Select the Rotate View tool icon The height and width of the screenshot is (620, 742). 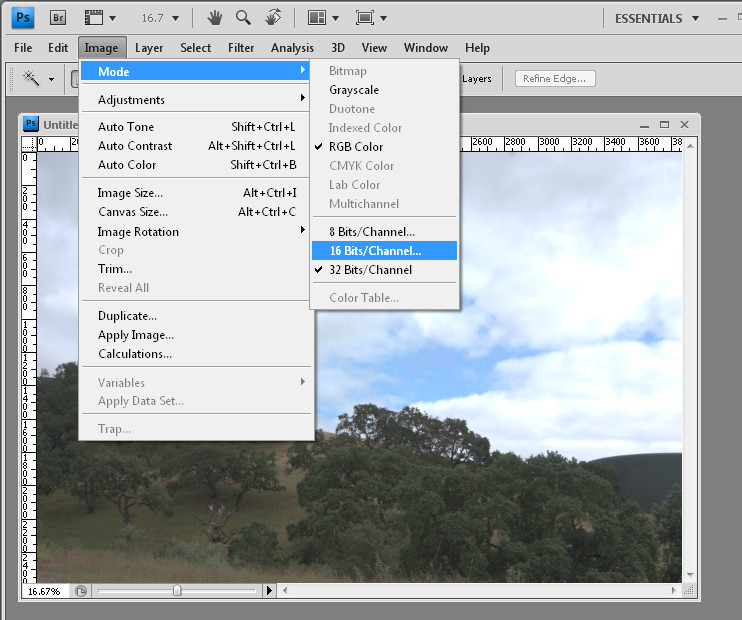tap(273, 18)
